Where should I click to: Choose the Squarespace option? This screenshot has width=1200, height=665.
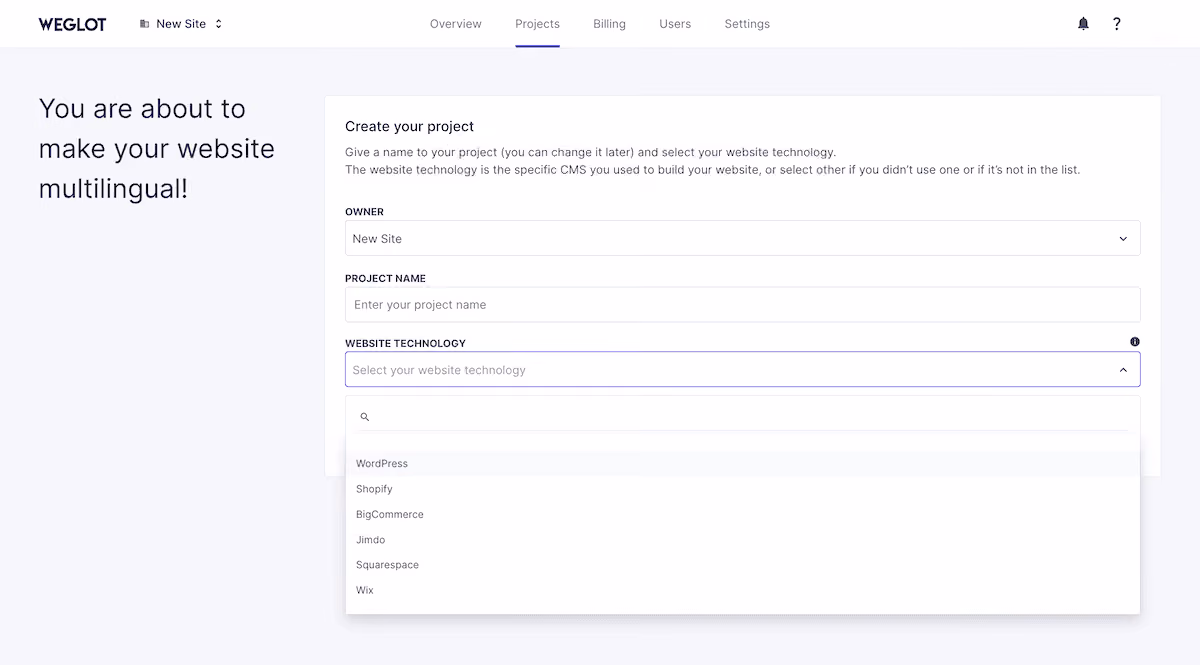coord(743,565)
